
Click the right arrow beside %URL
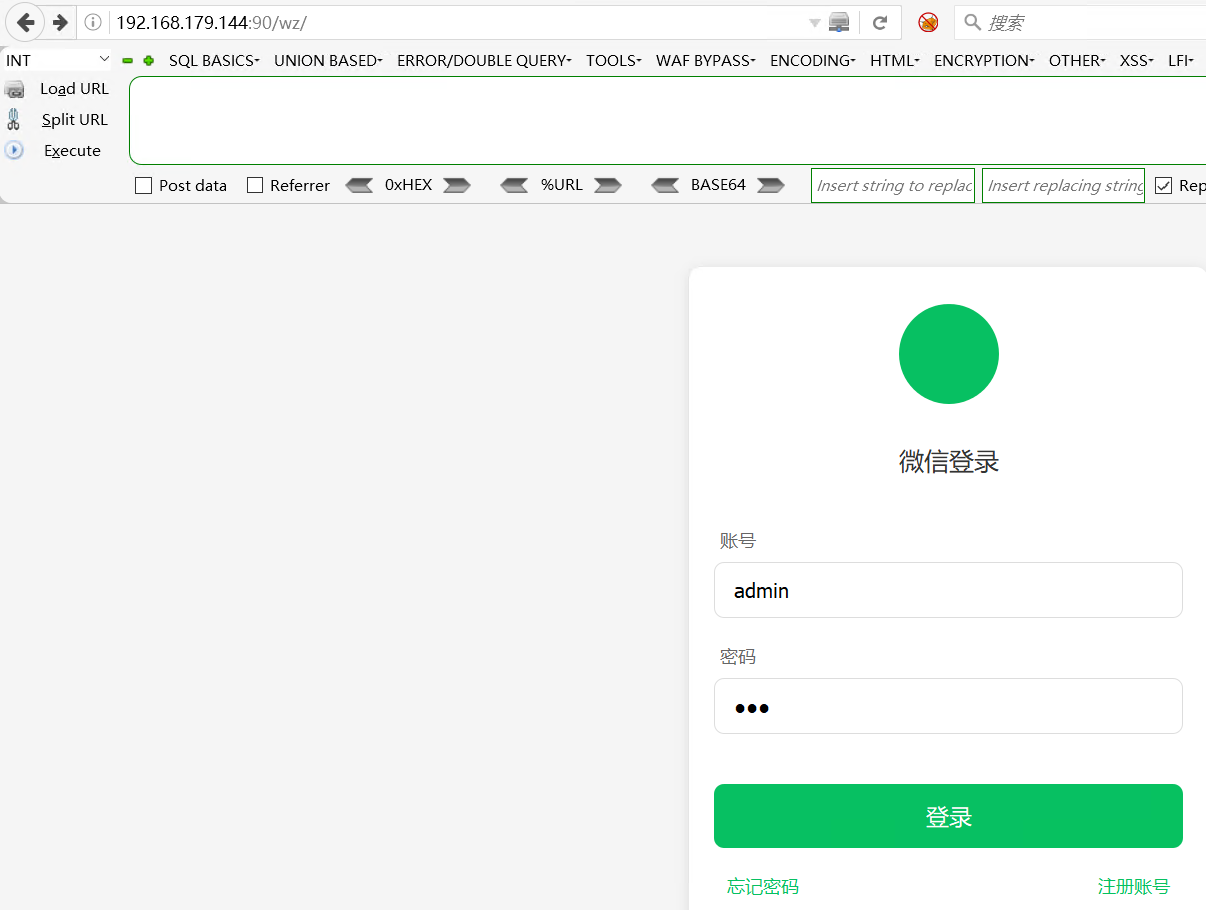(608, 185)
